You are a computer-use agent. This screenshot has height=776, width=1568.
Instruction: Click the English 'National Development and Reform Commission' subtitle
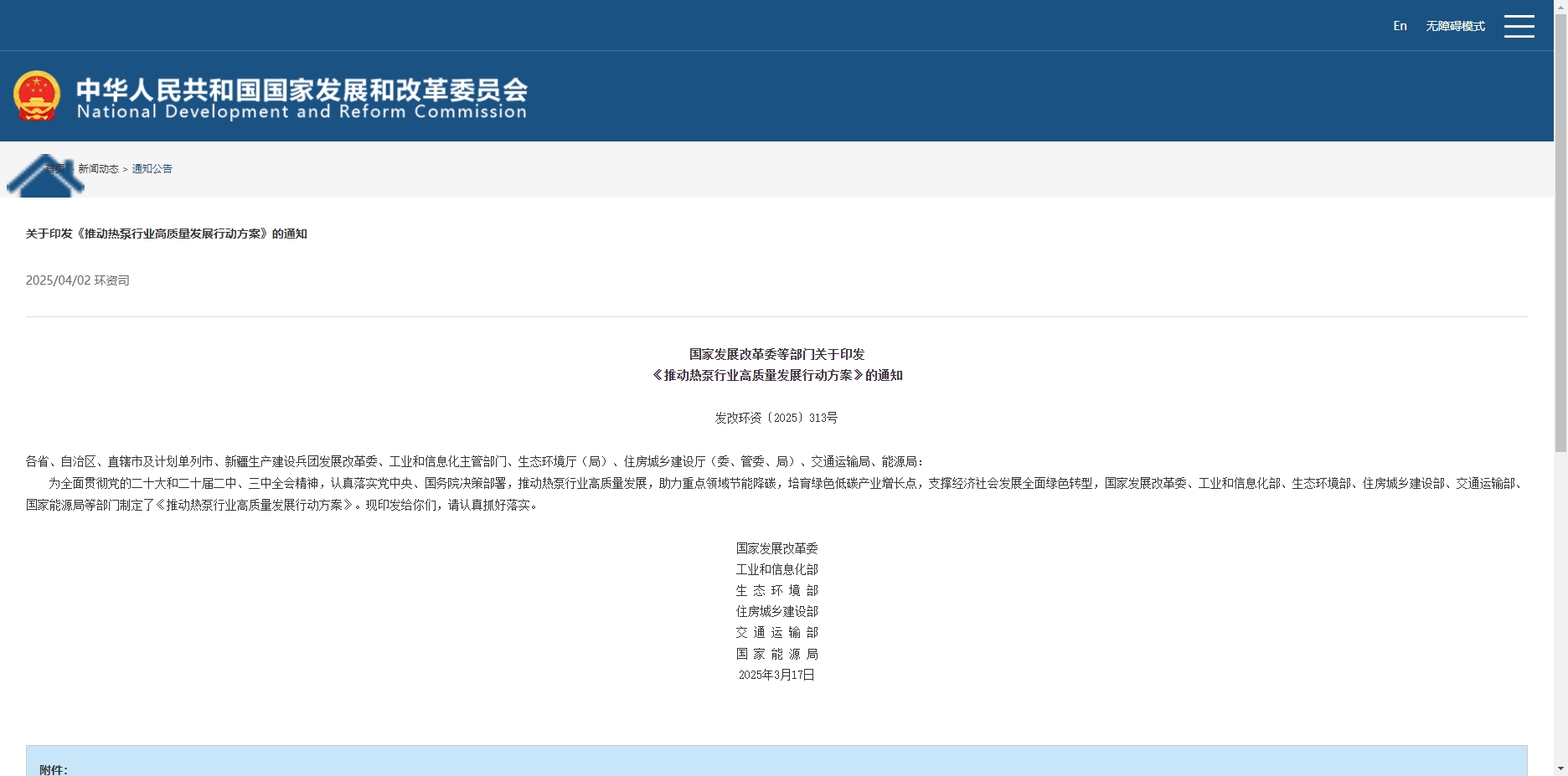[302, 112]
